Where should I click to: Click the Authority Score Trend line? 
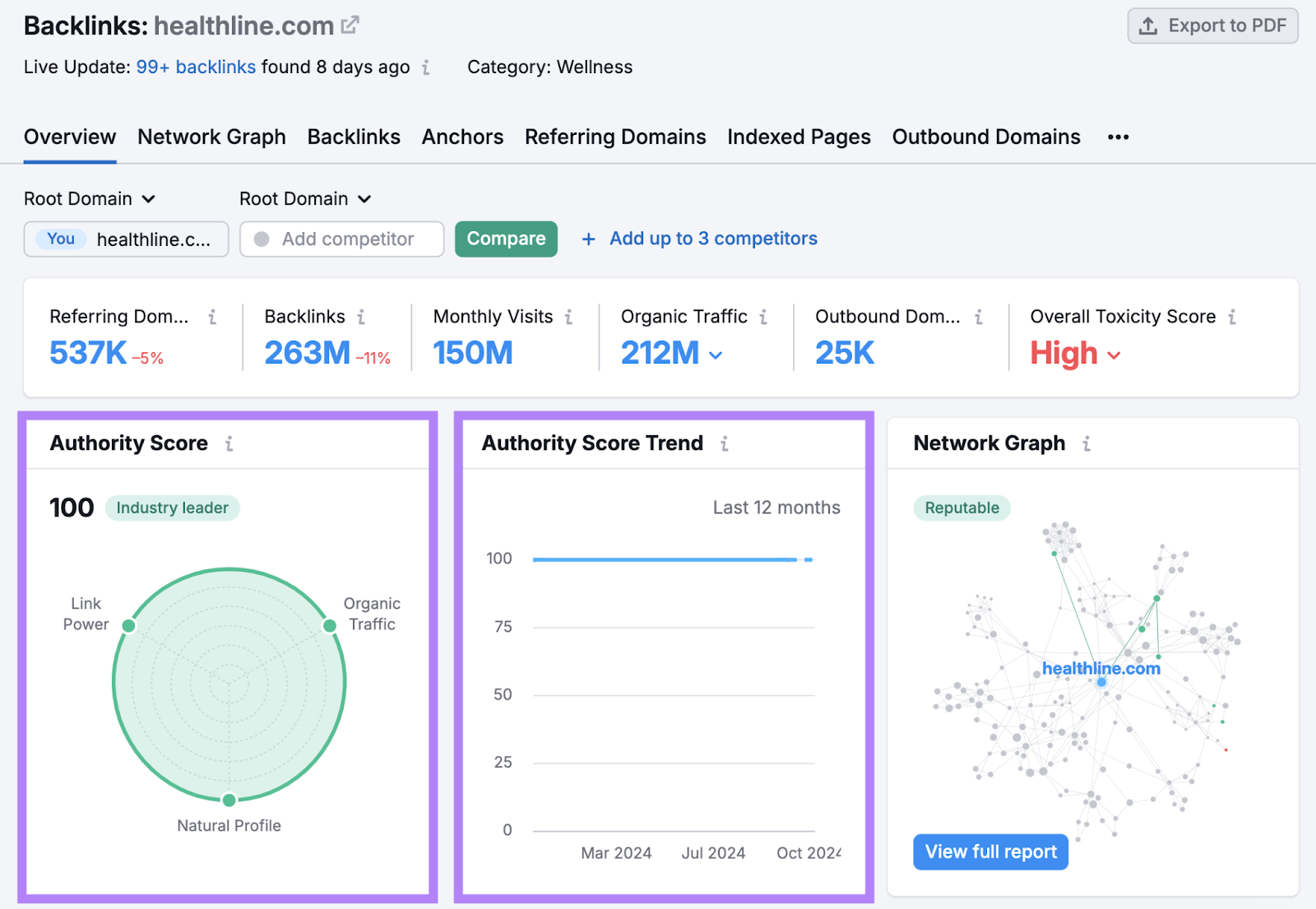click(x=666, y=559)
